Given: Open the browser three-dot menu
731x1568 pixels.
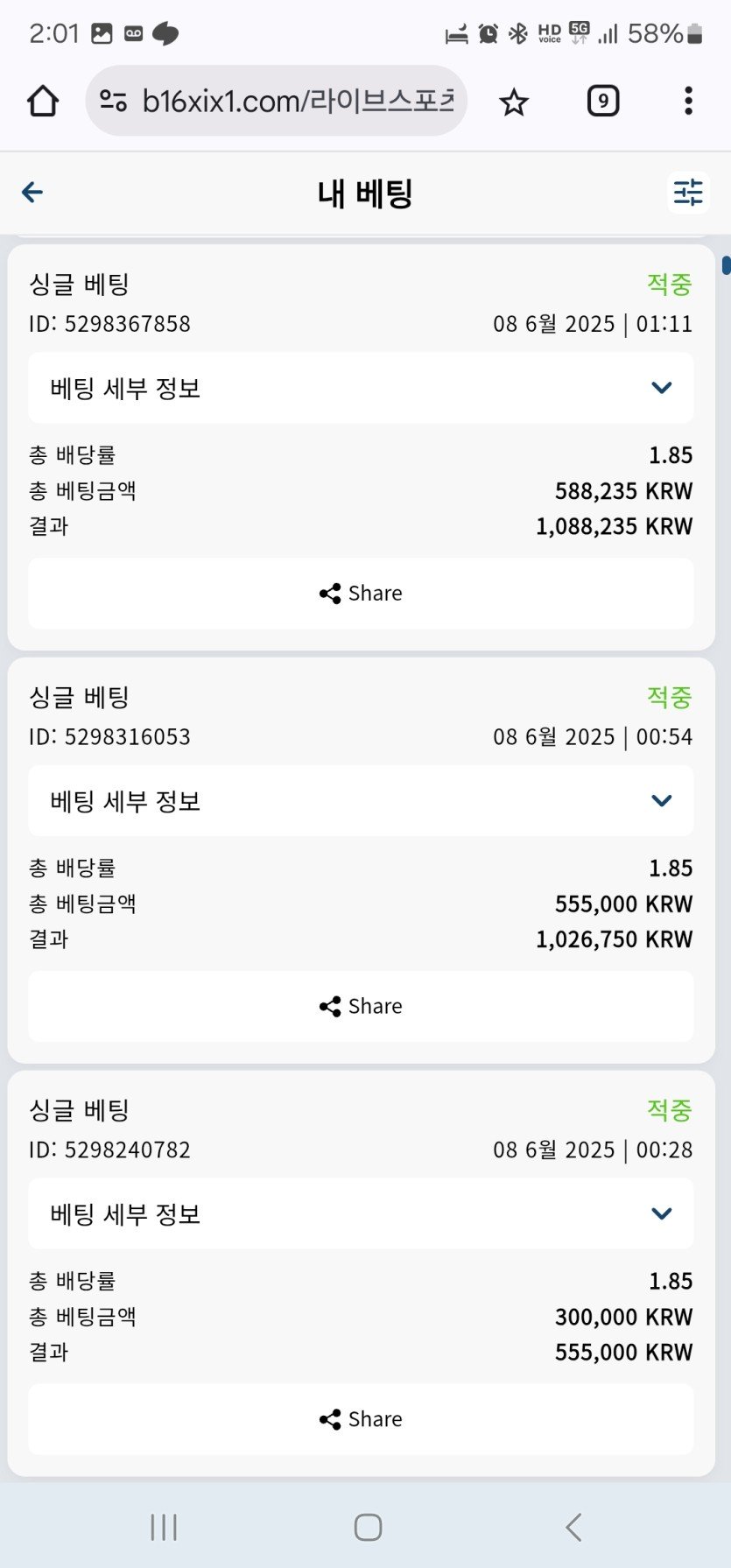Looking at the screenshot, I should coord(689,102).
